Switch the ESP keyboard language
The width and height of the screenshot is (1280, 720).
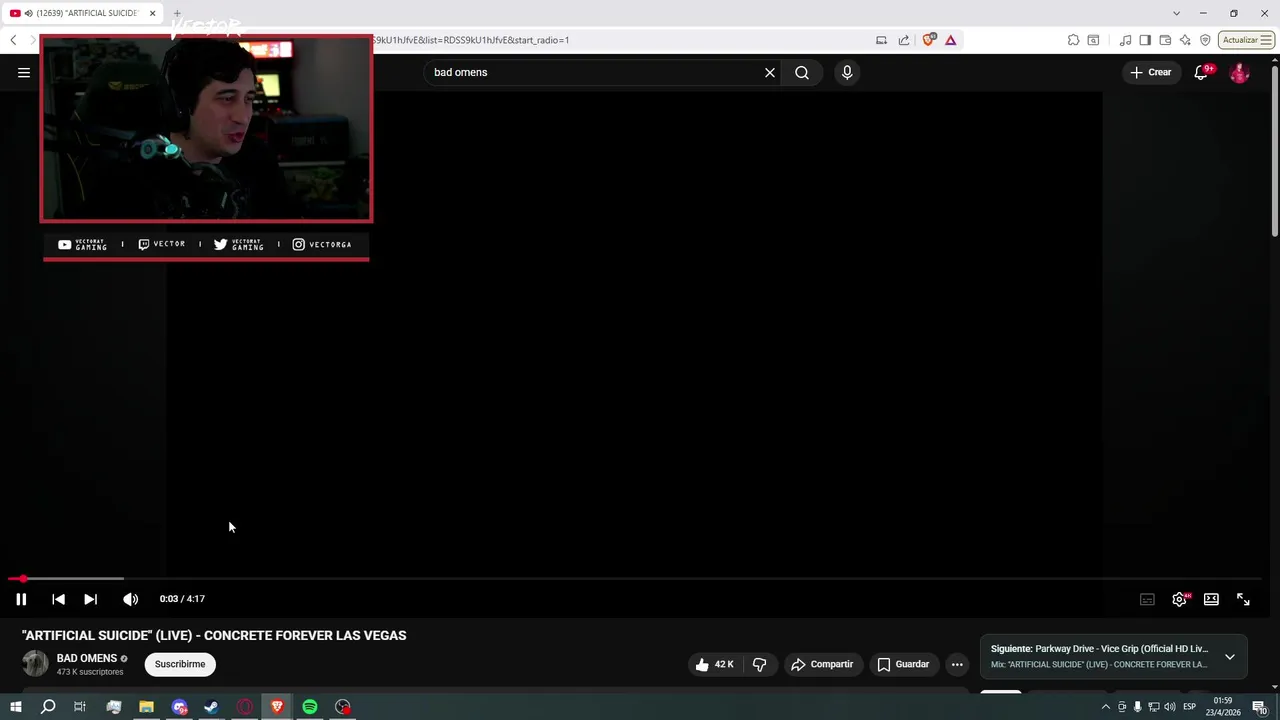[x=1190, y=707]
